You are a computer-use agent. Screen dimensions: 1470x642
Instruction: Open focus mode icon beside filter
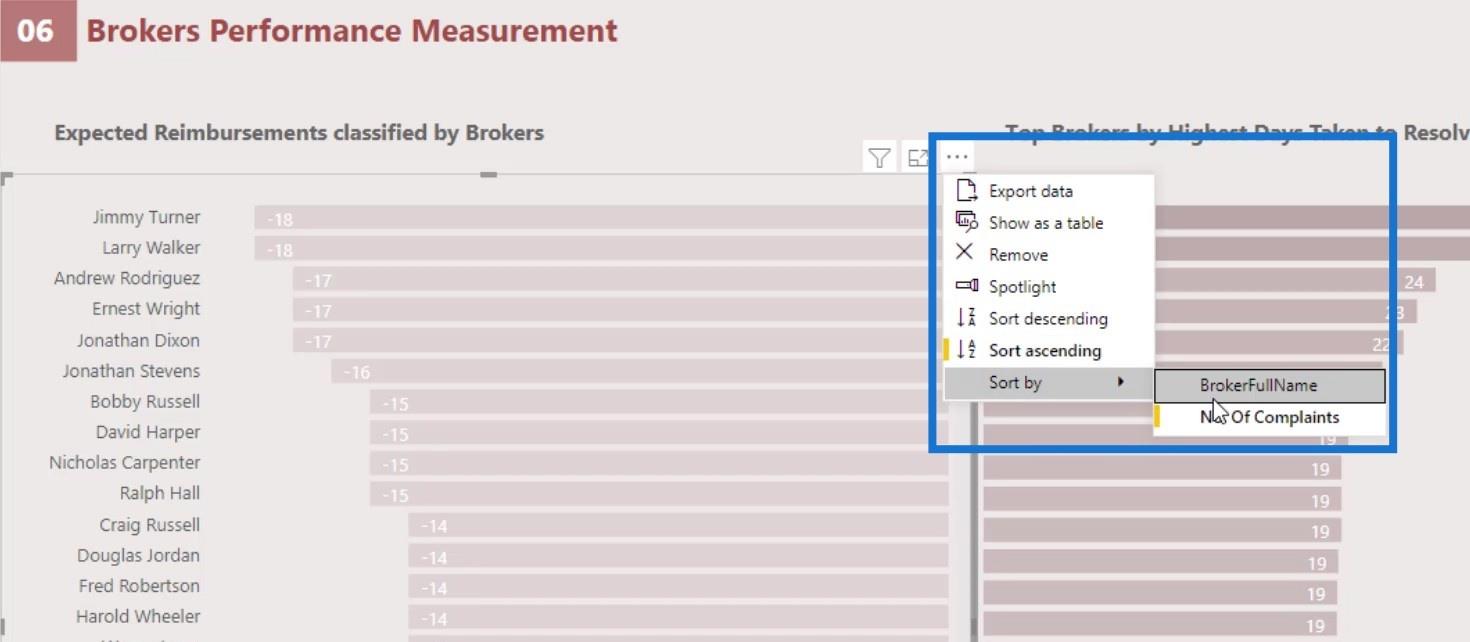coord(916,158)
